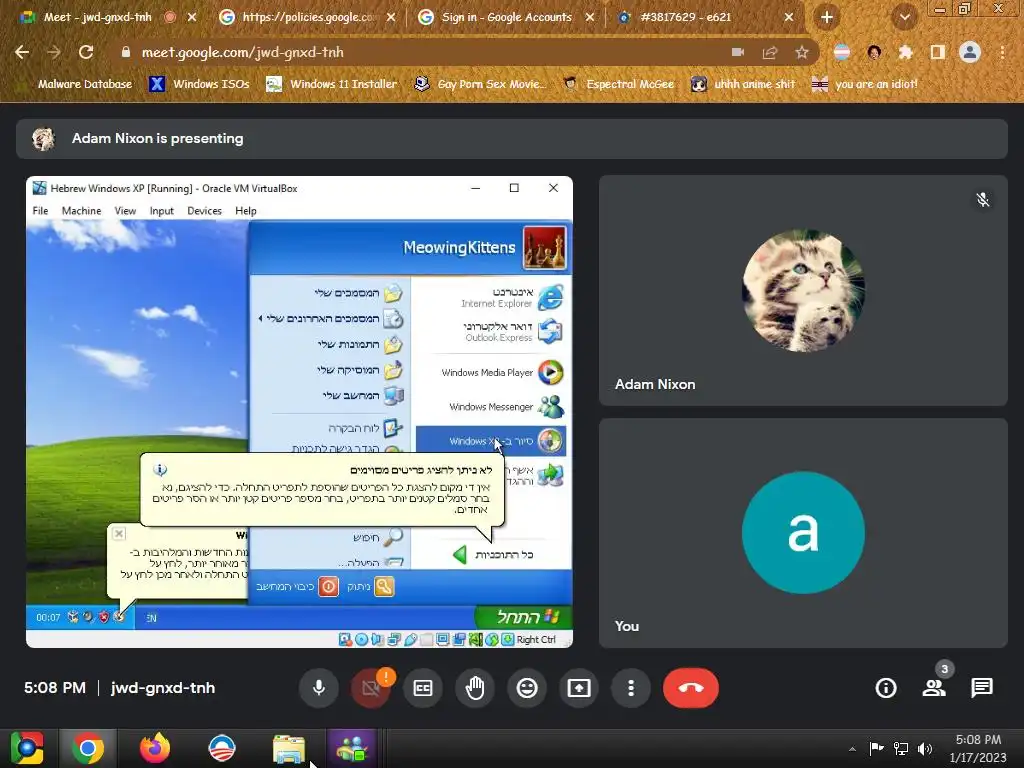Click EN language indicator in XP taskbar
Image resolution: width=1024 pixels, height=768 pixels.
pos(152,618)
